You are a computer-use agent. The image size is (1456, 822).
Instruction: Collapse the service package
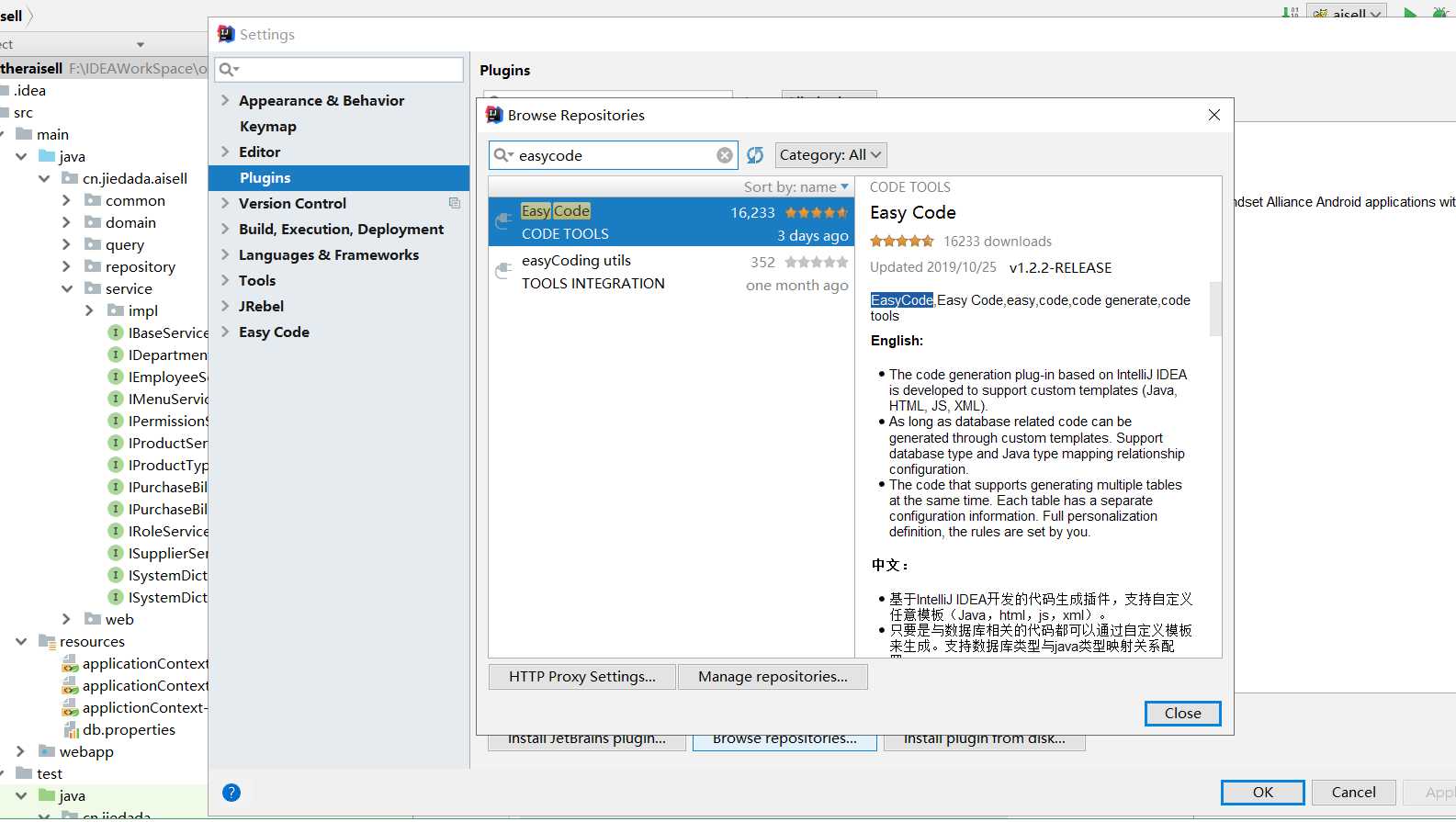(x=66, y=288)
